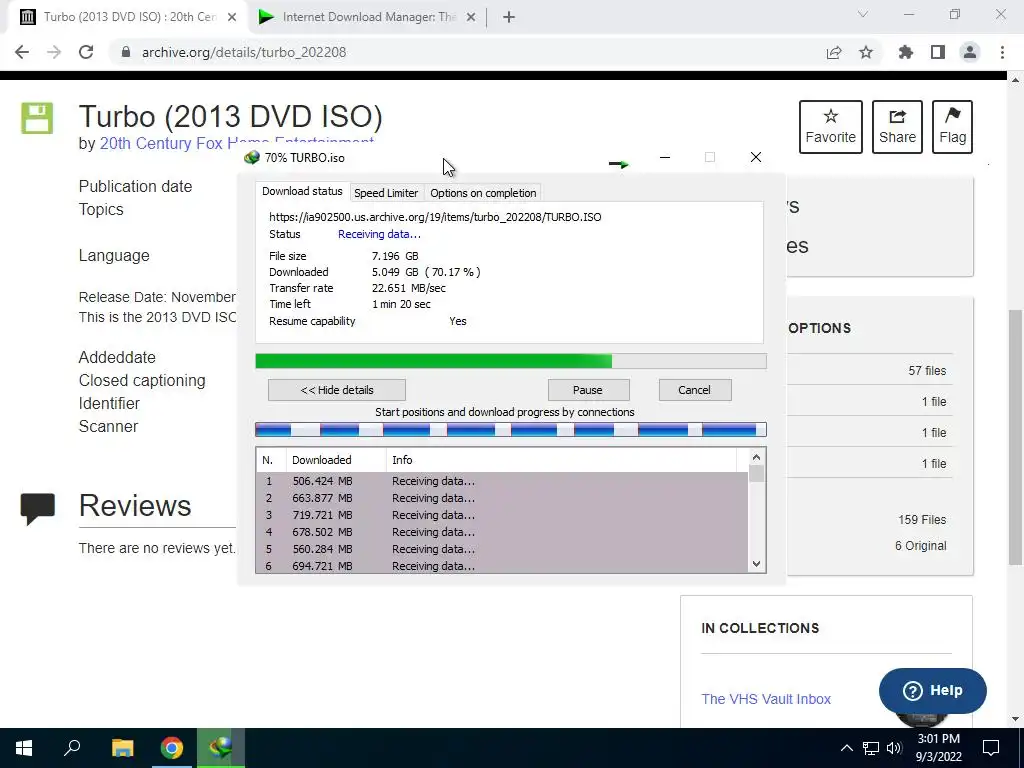Image resolution: width=1024 pixels, height=768 pixels.
Task: Open the 6 Original link
Action: click(x=920, y=546)
